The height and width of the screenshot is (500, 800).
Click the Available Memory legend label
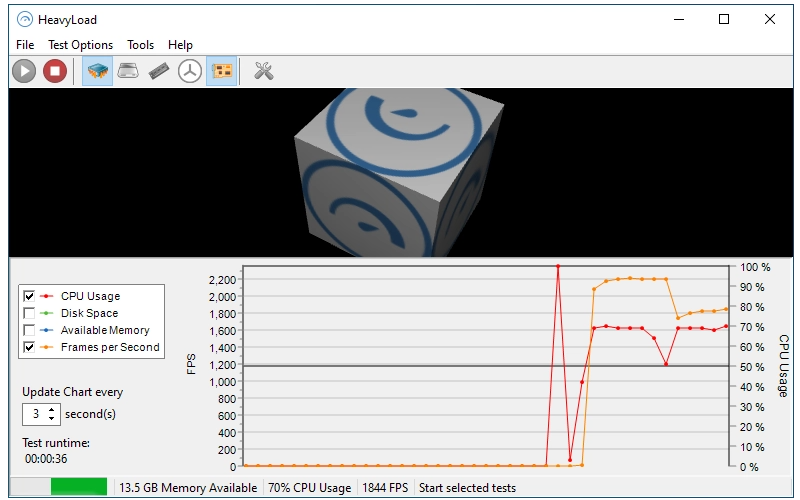(105, 330)
